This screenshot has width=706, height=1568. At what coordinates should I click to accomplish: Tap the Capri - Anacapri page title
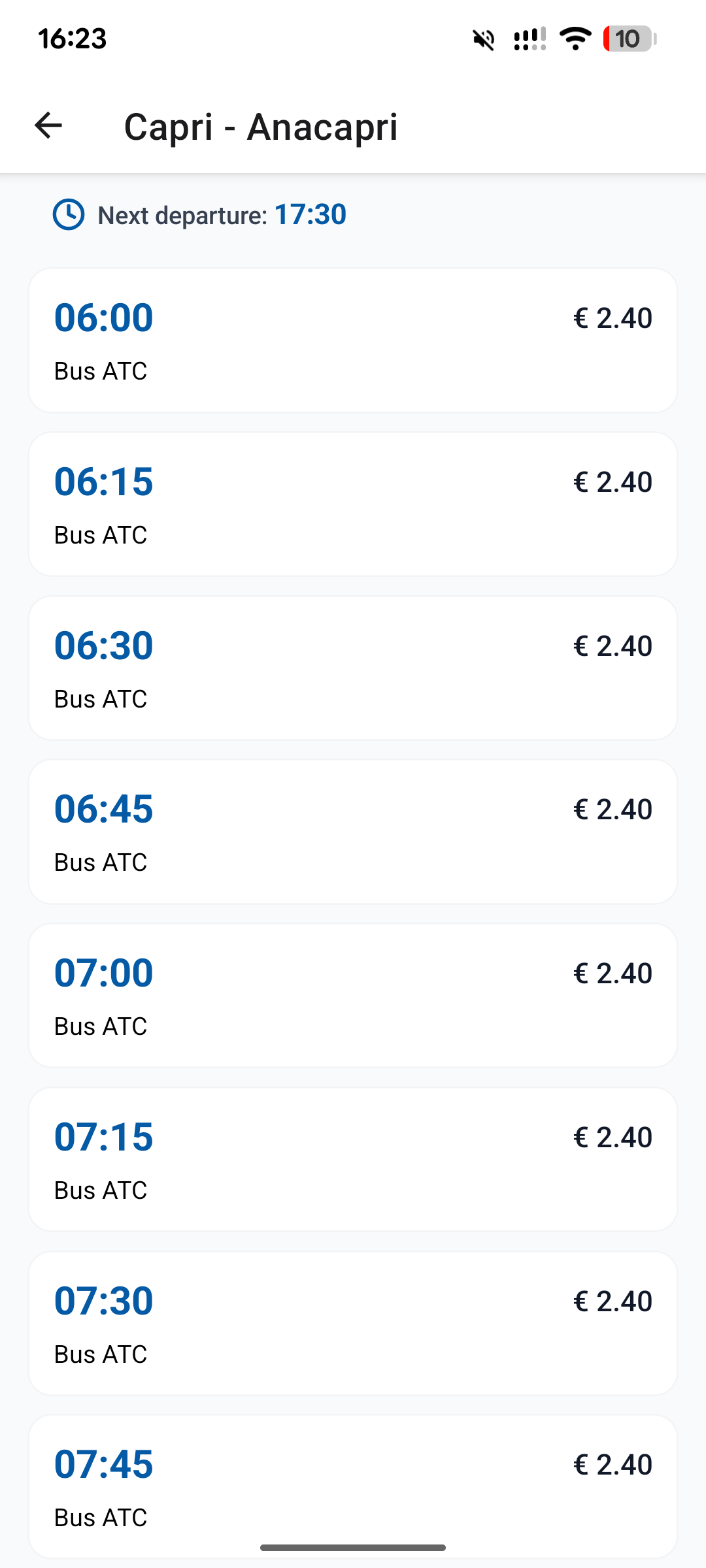[x=261, y=126]
